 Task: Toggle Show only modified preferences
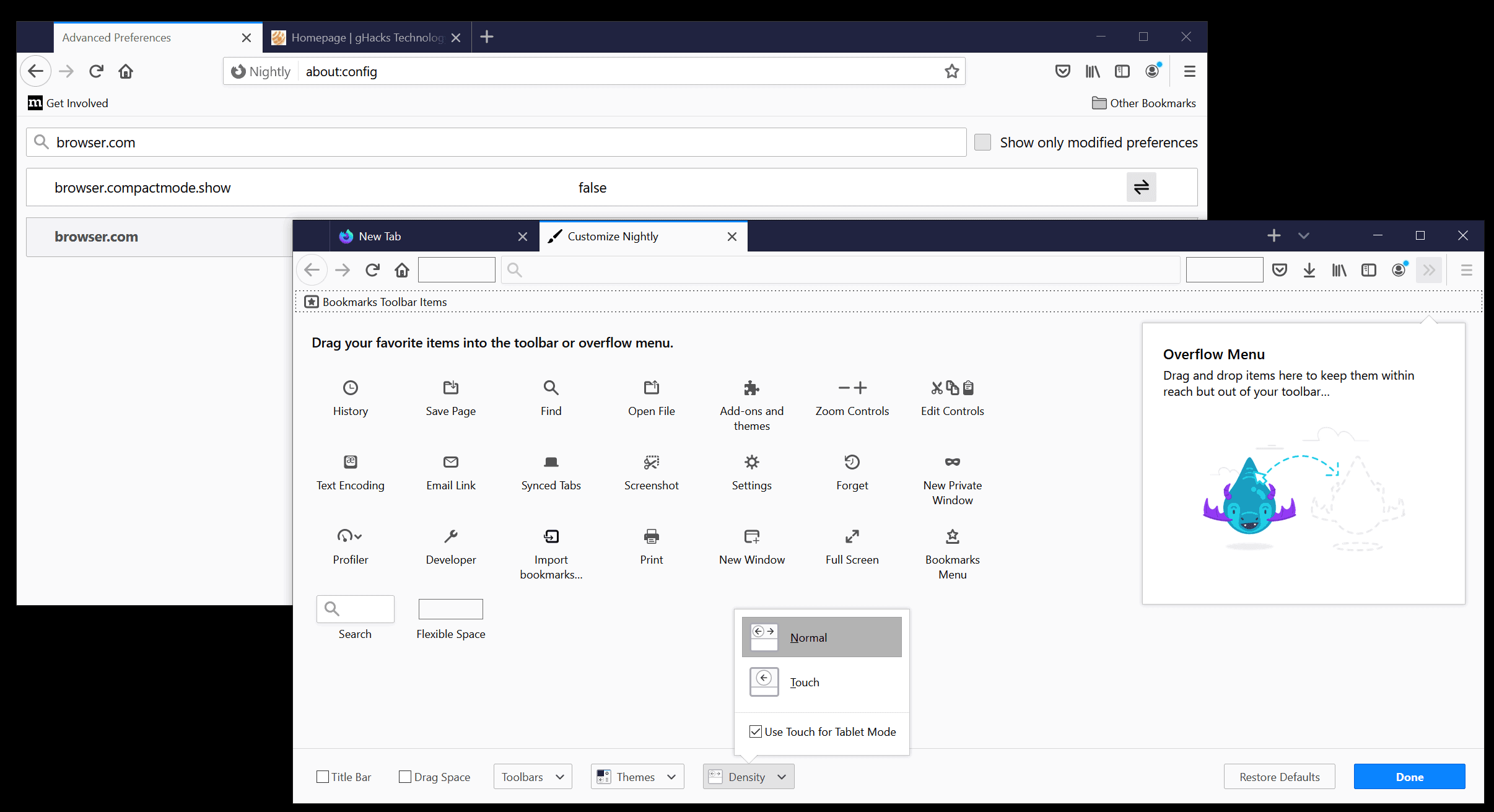[983, 142]
